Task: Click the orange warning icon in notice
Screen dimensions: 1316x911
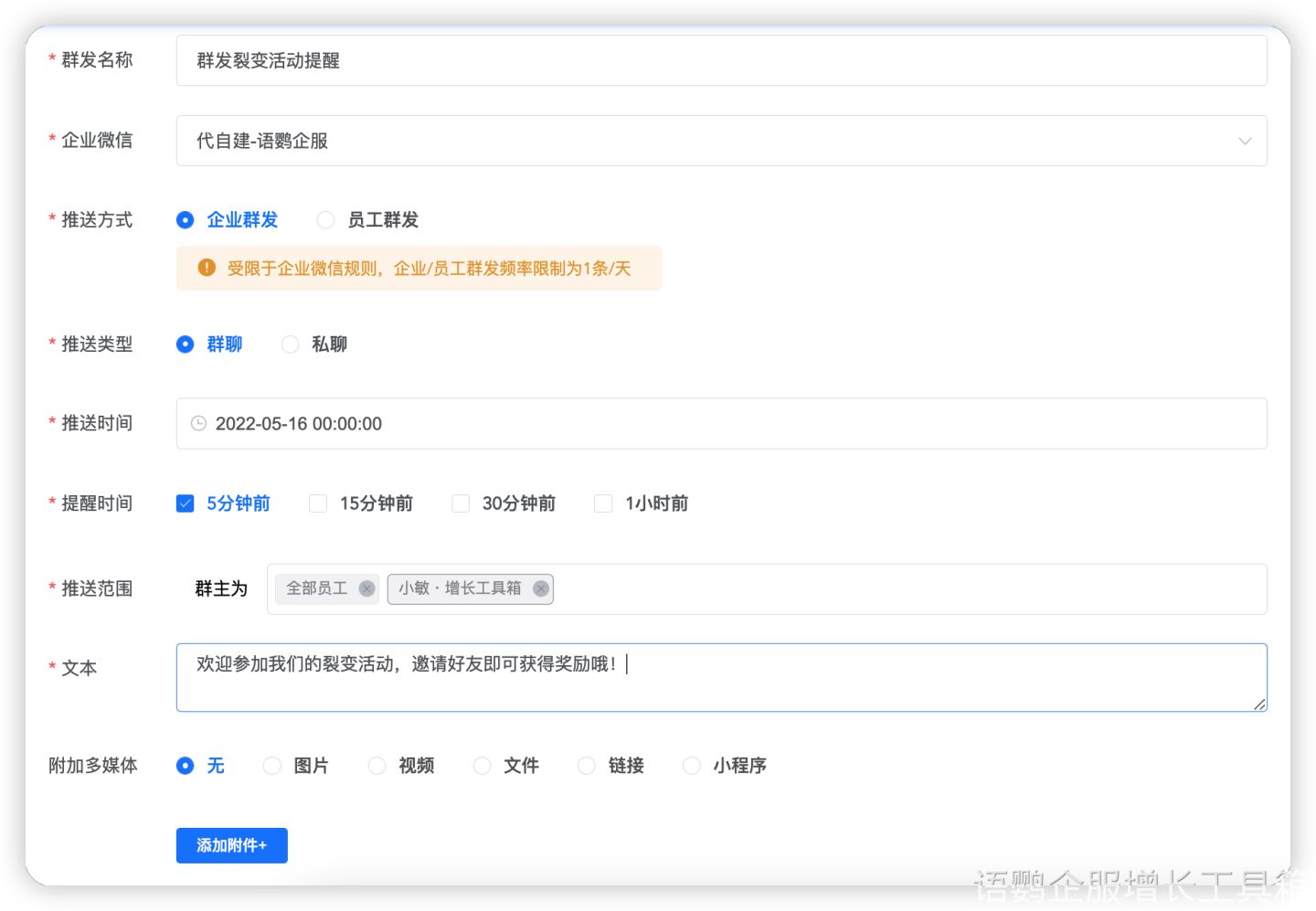Action: coord(207,268)
